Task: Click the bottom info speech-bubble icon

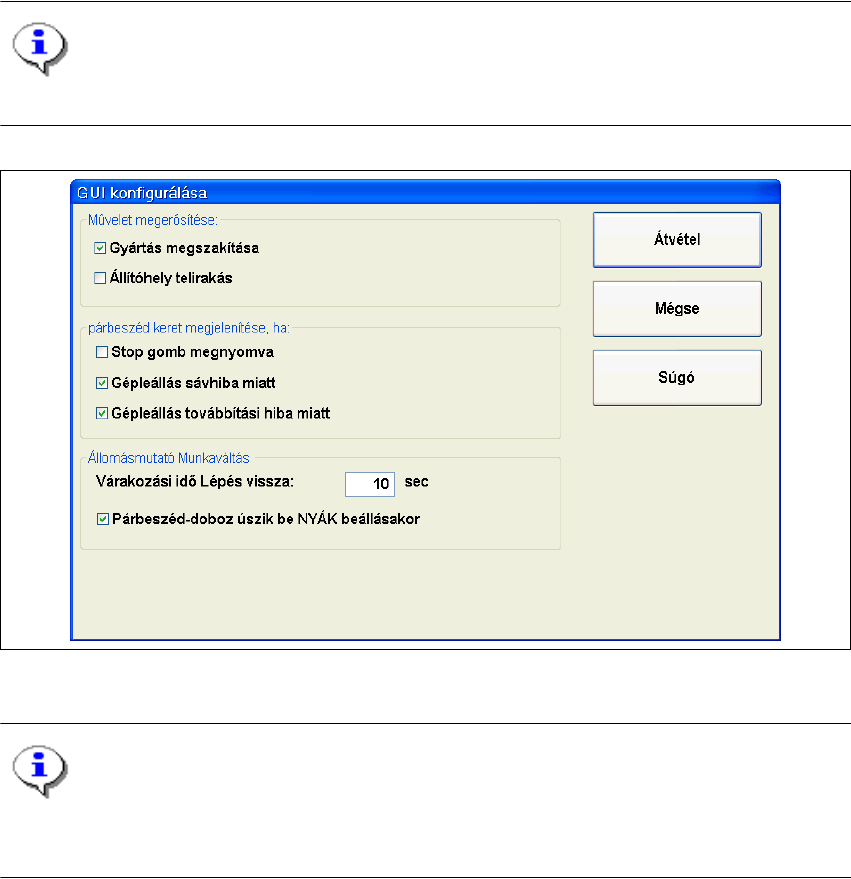Action: (40, 771)
